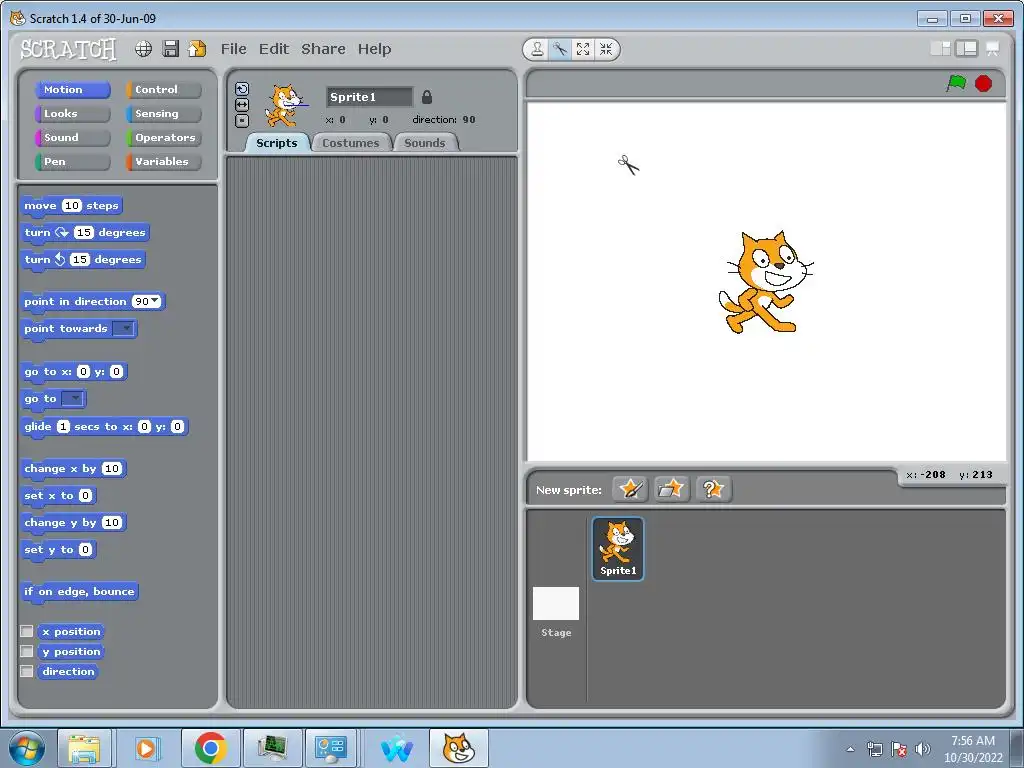This screenshot has height=768, width=1024.
Task: Open the point in direction 90 dropdown
Action: coord(155,301)
